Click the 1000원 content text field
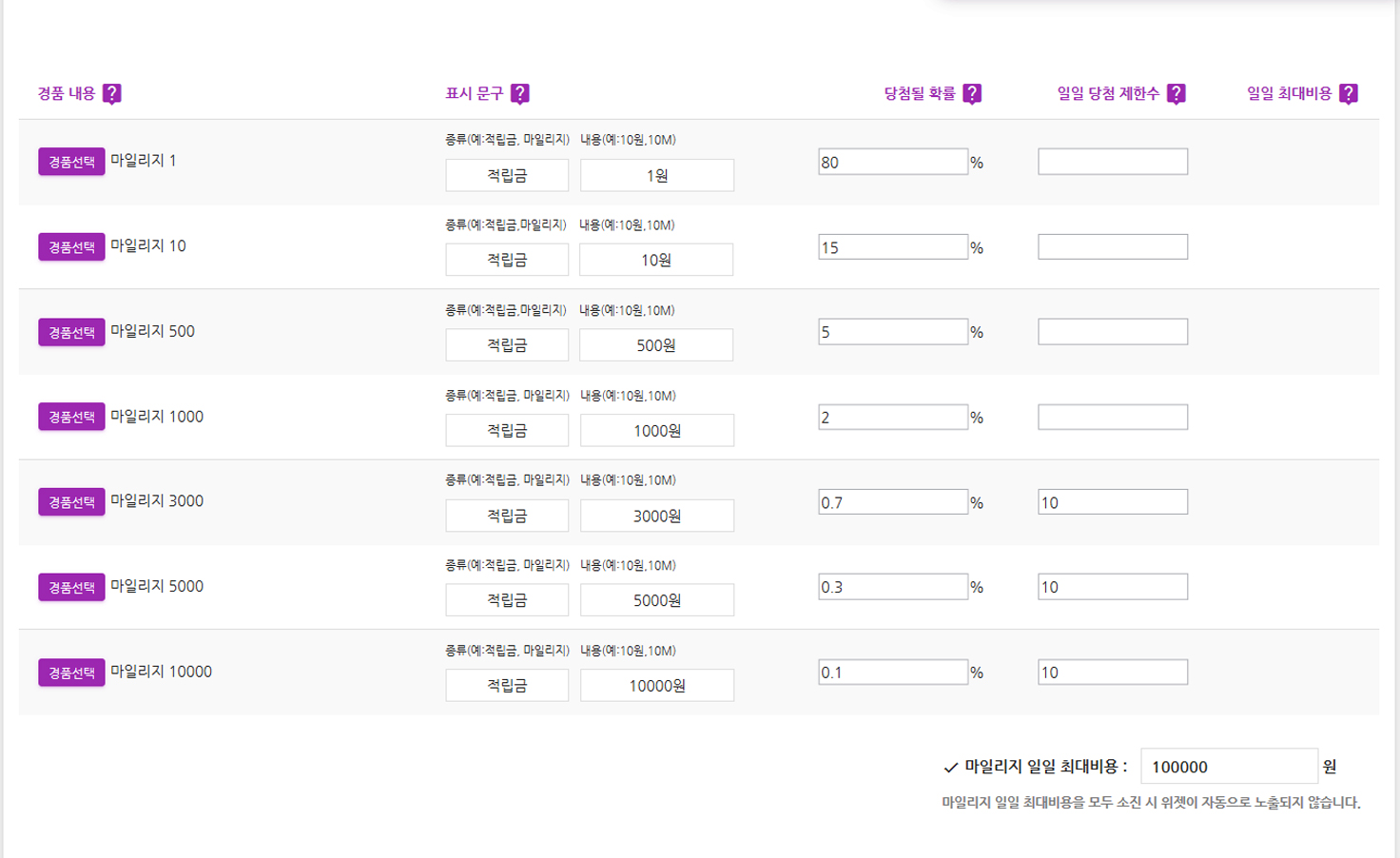The width and height of the screenshot is (1400, 858). click(656, 431)
